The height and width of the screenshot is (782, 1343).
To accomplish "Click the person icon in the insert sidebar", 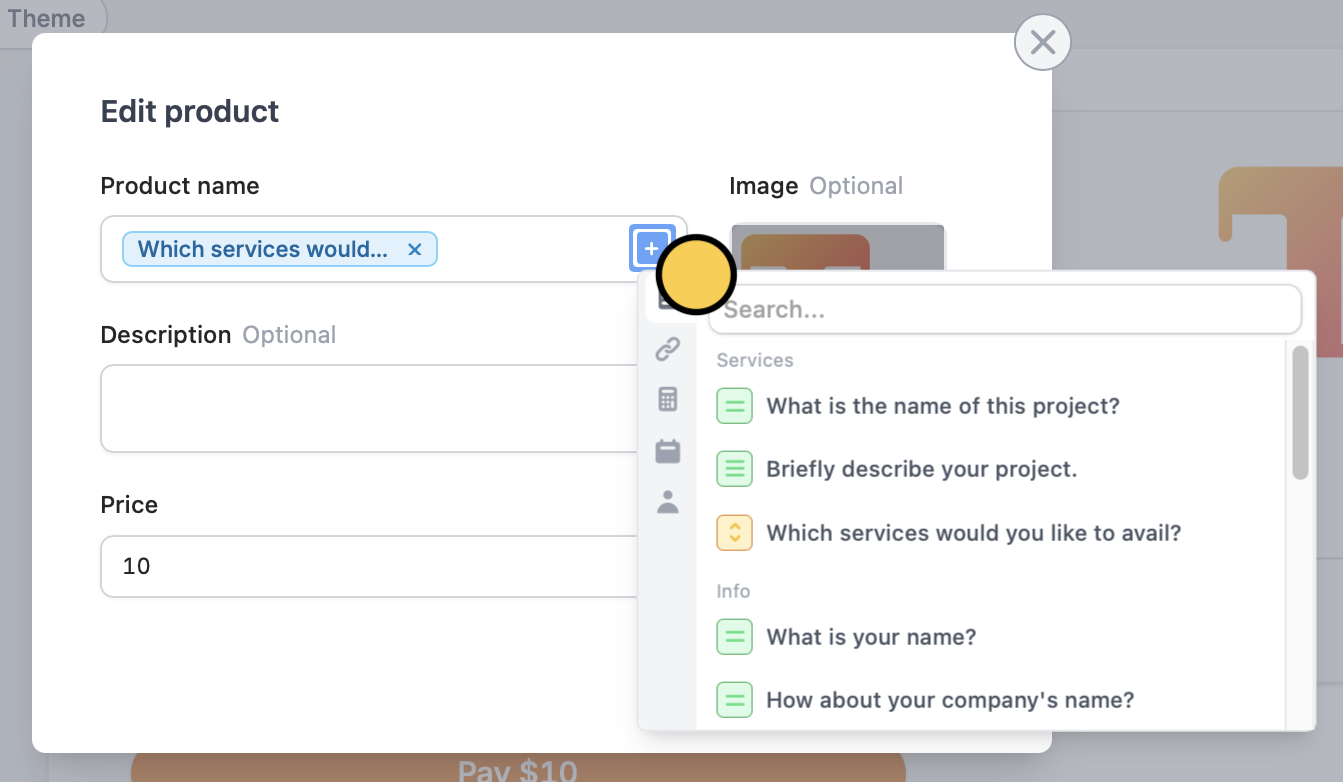I will pos(668,503).
